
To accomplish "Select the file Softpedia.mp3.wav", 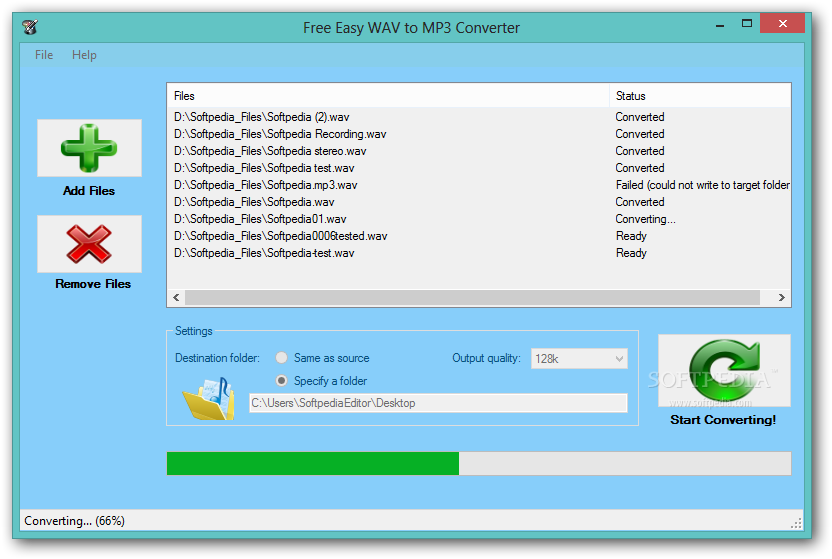I will (x=266, y=185).
